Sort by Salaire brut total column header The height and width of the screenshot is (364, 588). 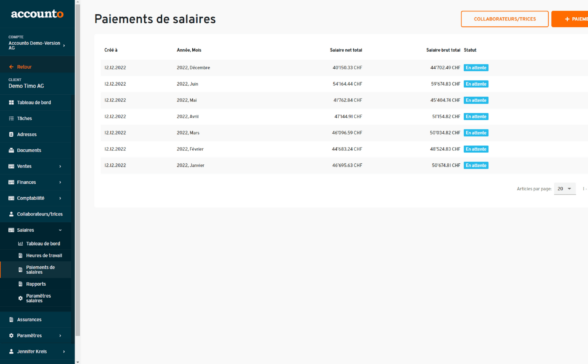443,50
